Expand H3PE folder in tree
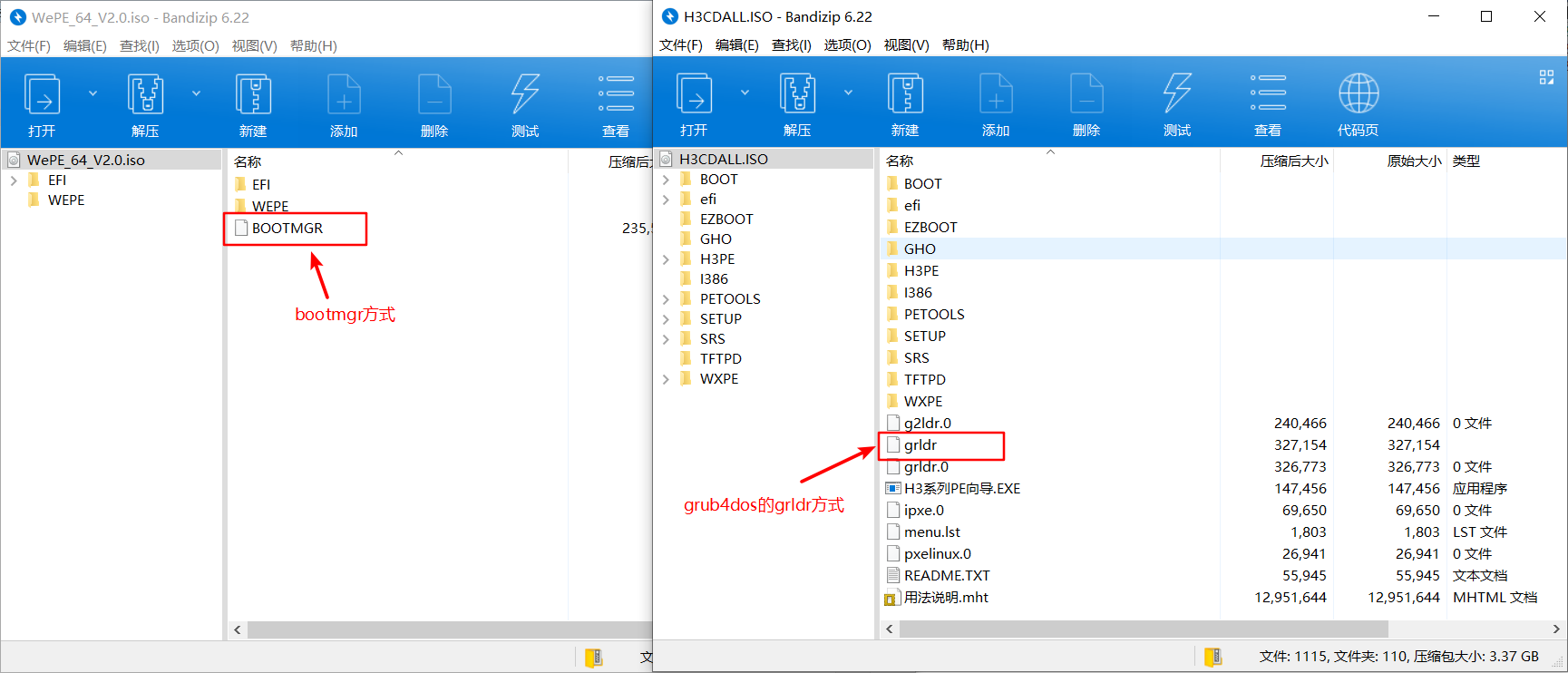Image resolution: width=1568 pixels, height=673 pixels. coord(666,259)
